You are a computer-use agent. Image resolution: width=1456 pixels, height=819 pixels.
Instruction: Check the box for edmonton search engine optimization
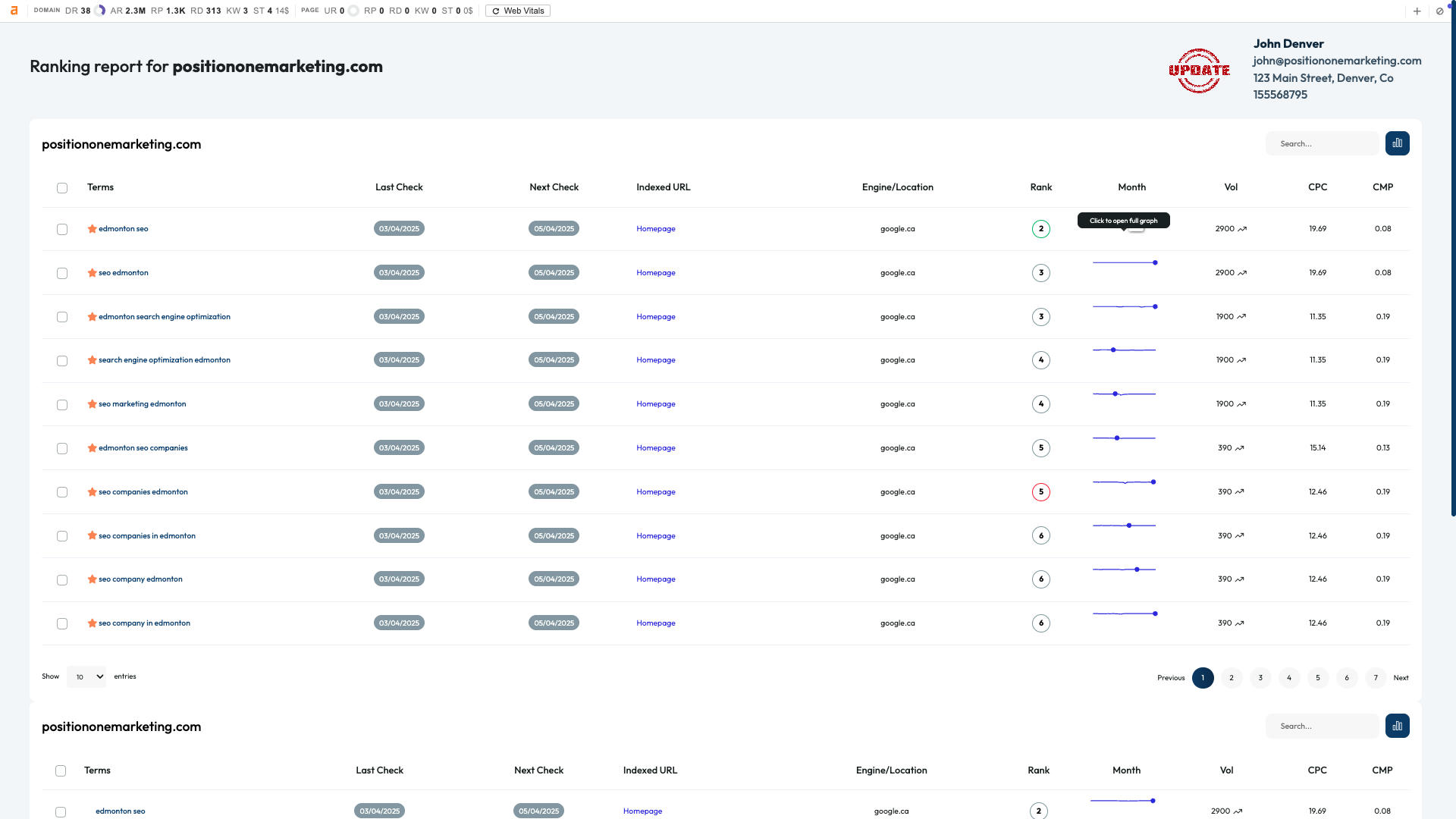[x=62, y=317]
